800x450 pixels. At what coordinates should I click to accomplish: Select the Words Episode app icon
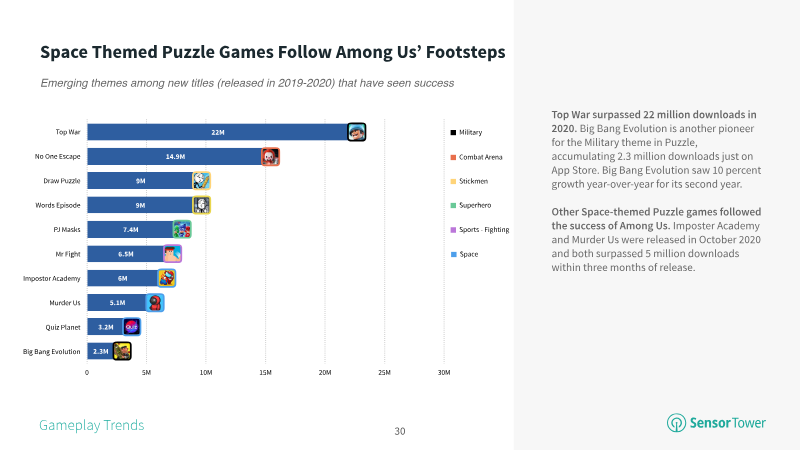point(202,205)
